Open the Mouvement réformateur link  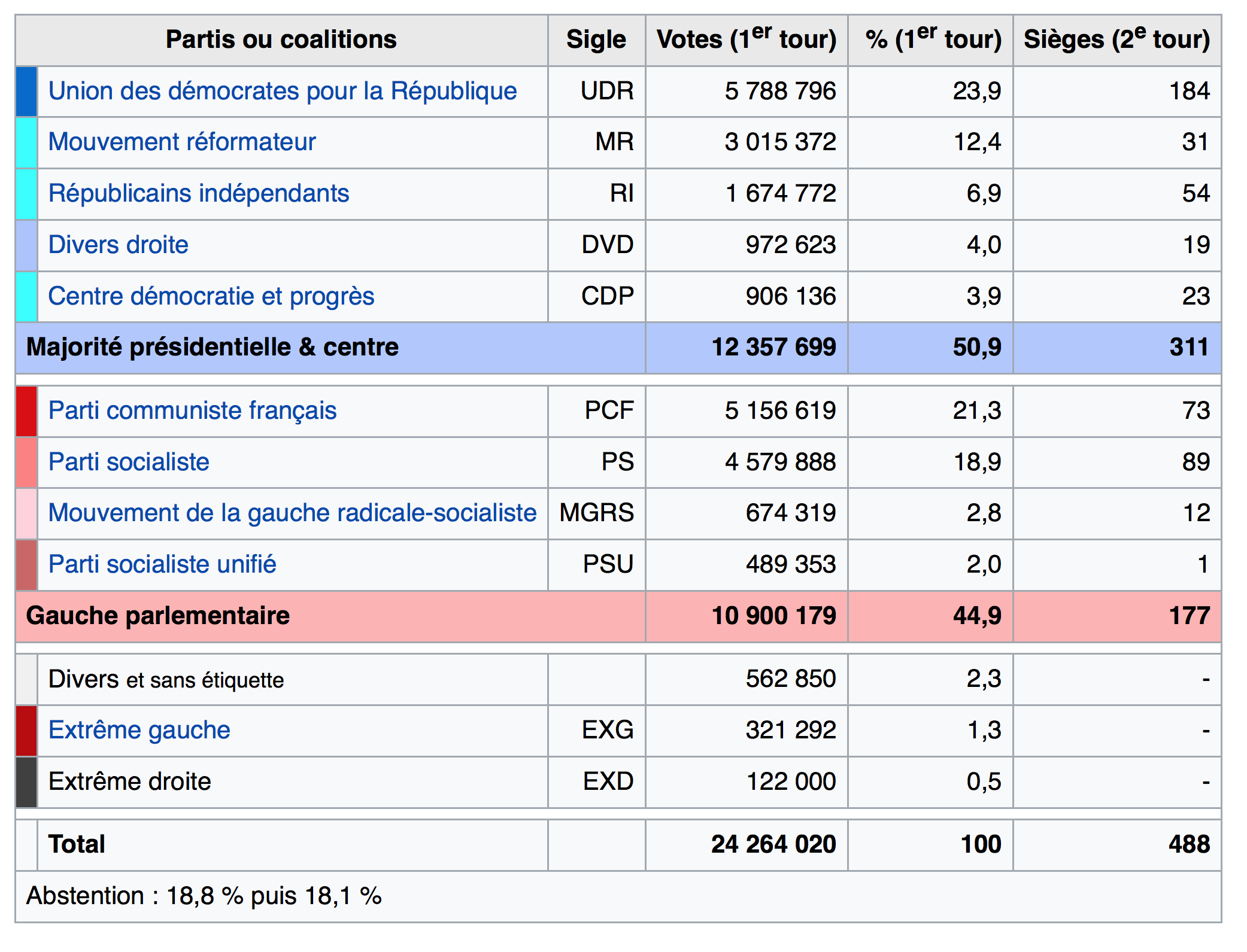(181, 142)
